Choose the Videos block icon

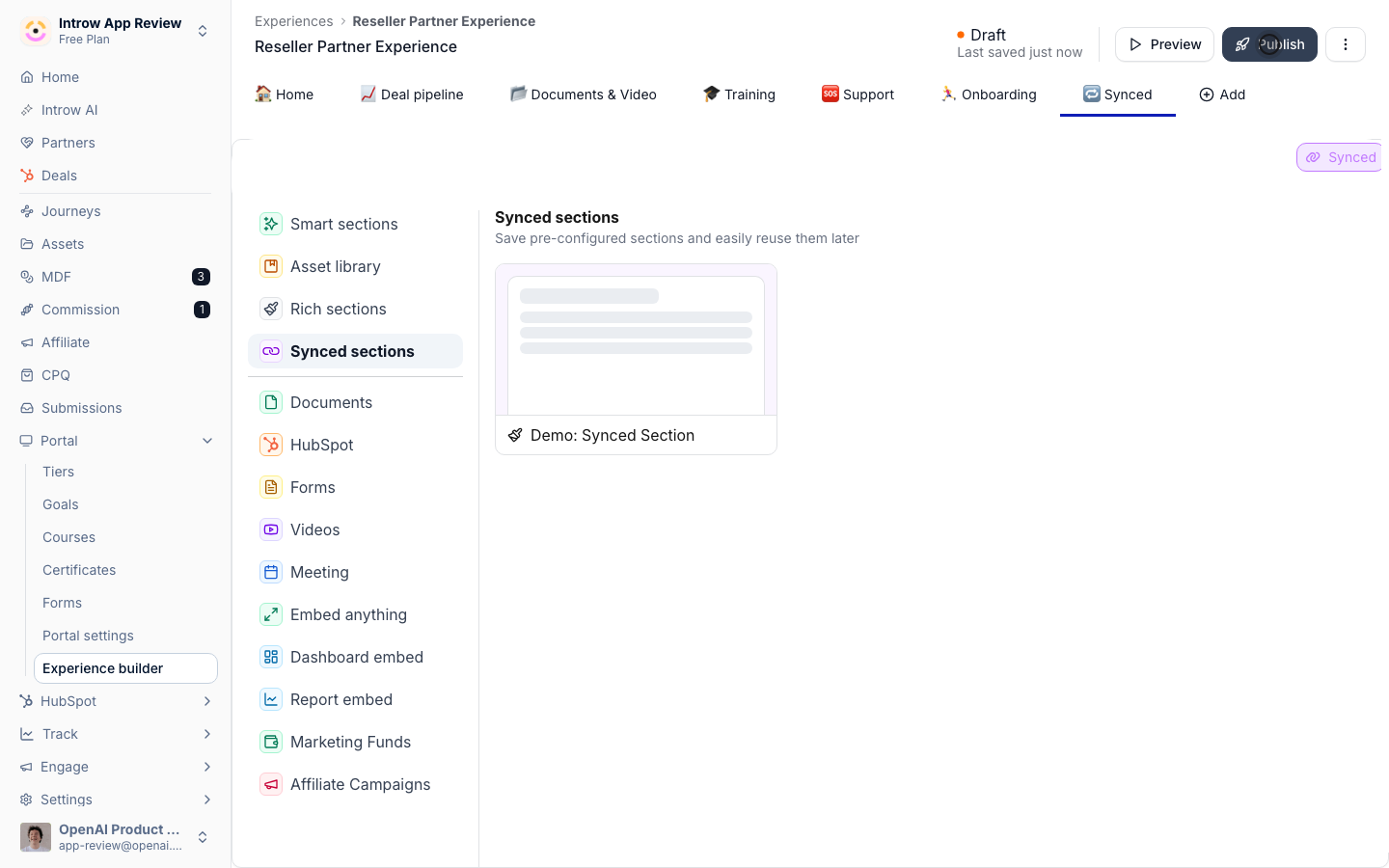[x=271, y=529]
